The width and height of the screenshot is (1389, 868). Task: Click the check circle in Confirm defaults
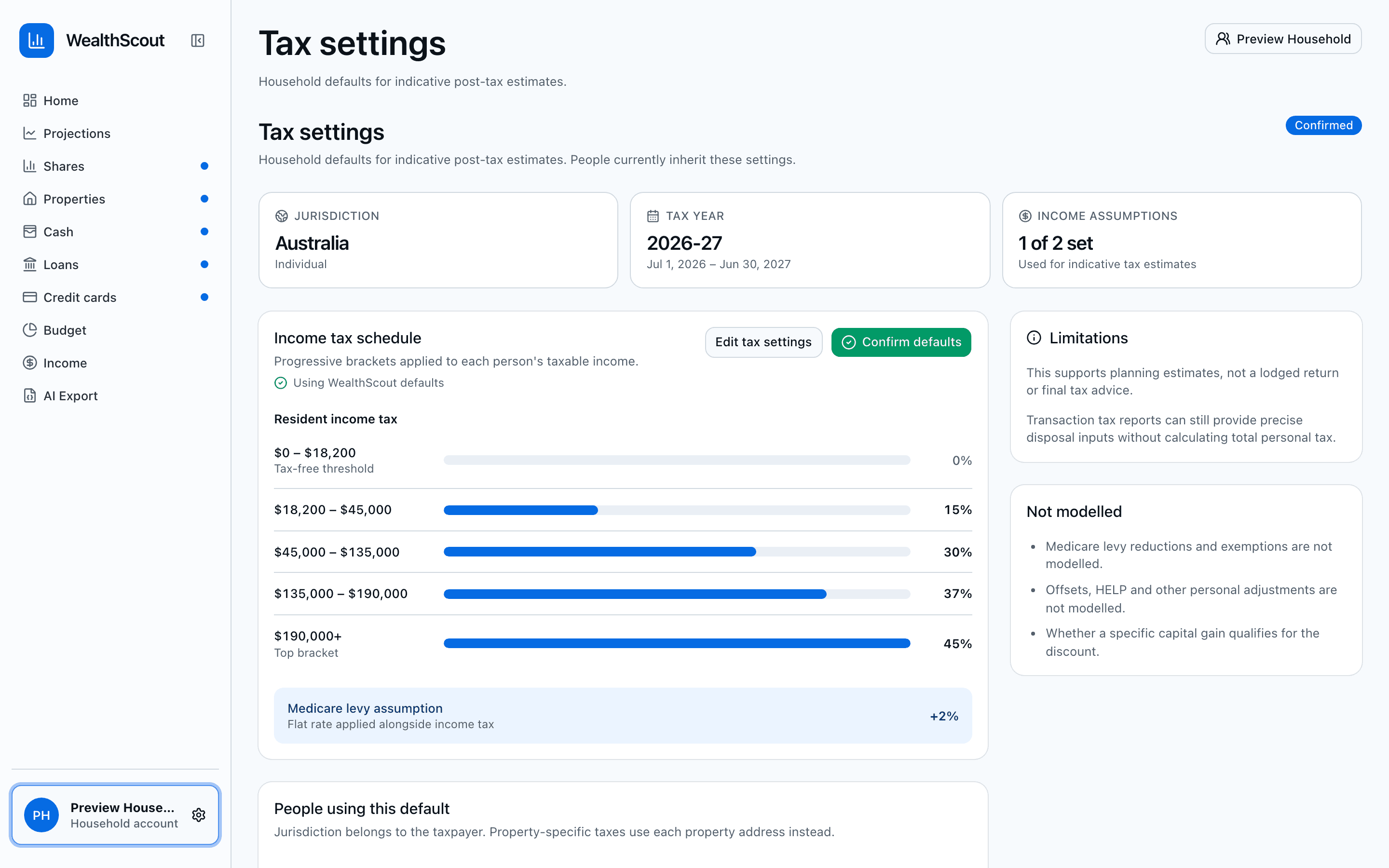pyautogui.click(x=849, y=342)
